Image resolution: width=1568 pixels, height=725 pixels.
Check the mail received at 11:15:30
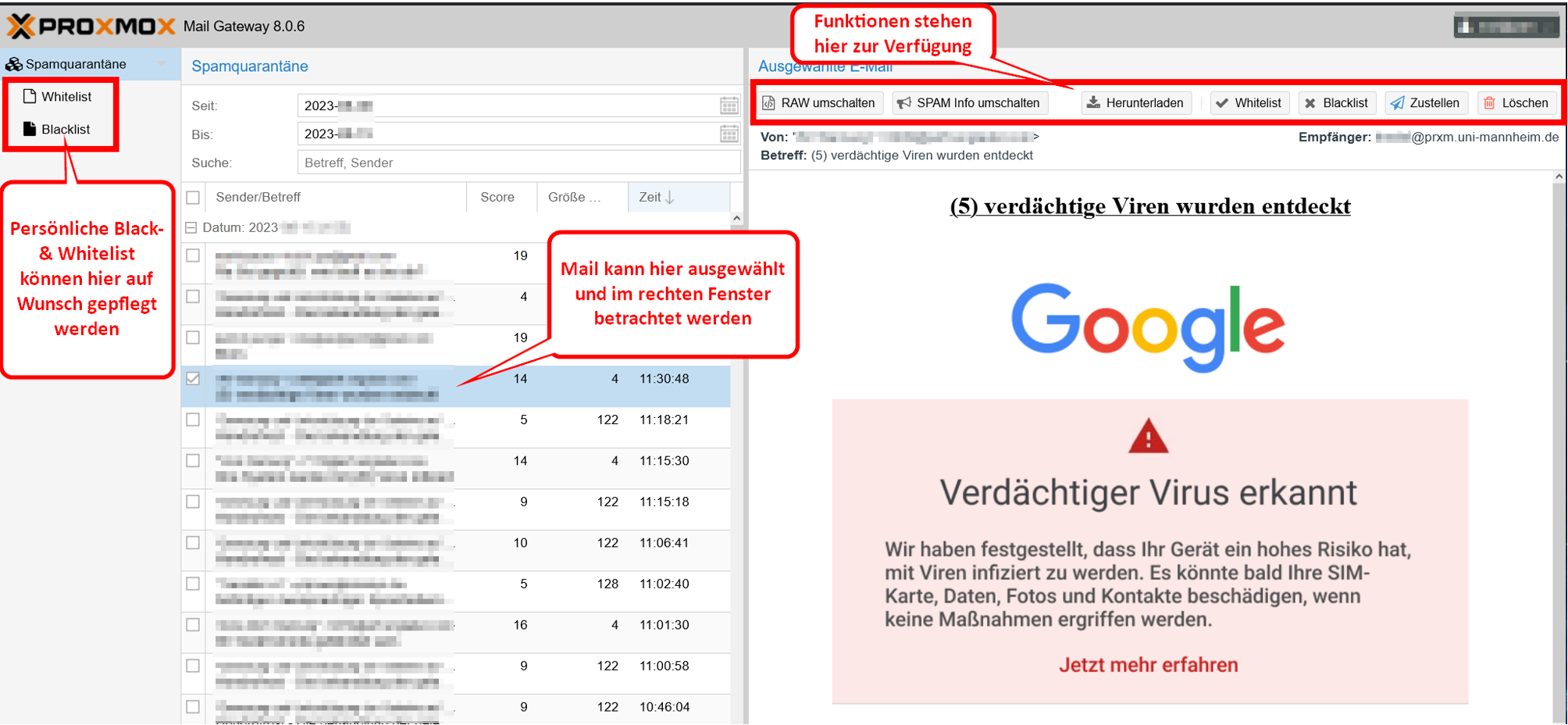(x=193, y=461)
